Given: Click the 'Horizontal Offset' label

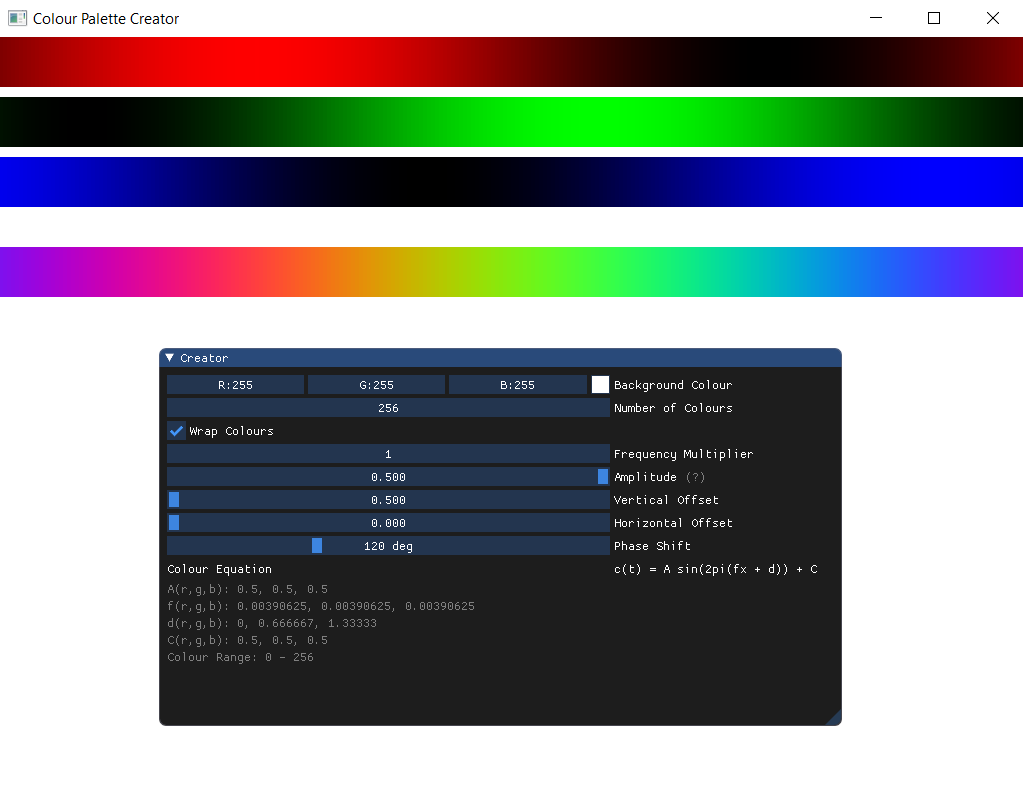Looking at the screenshot, I should [673, 523].
